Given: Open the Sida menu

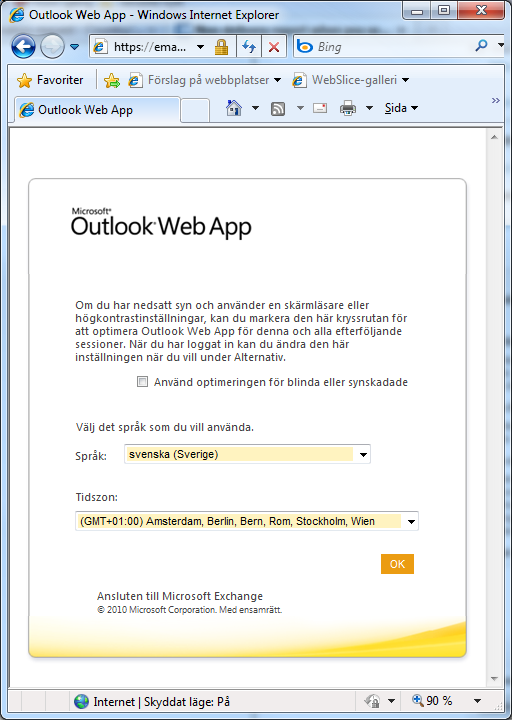Looking at the screenshot, I should [401, 108].
